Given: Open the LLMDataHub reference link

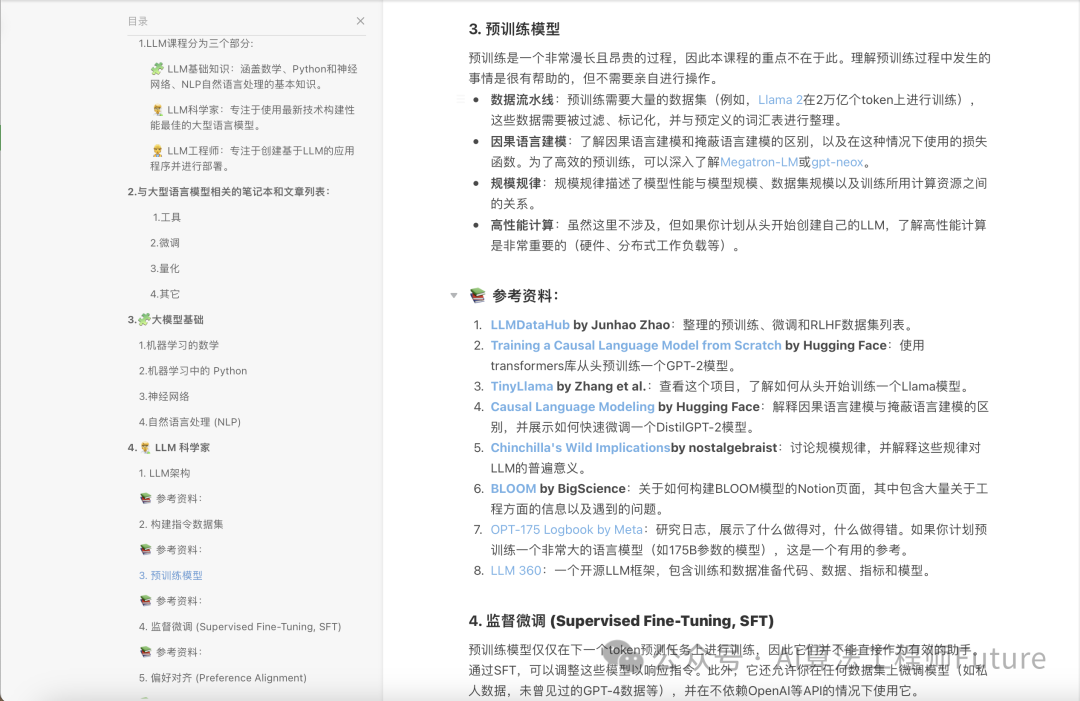Looking at the screenshot, I should [x=530, y=325].
